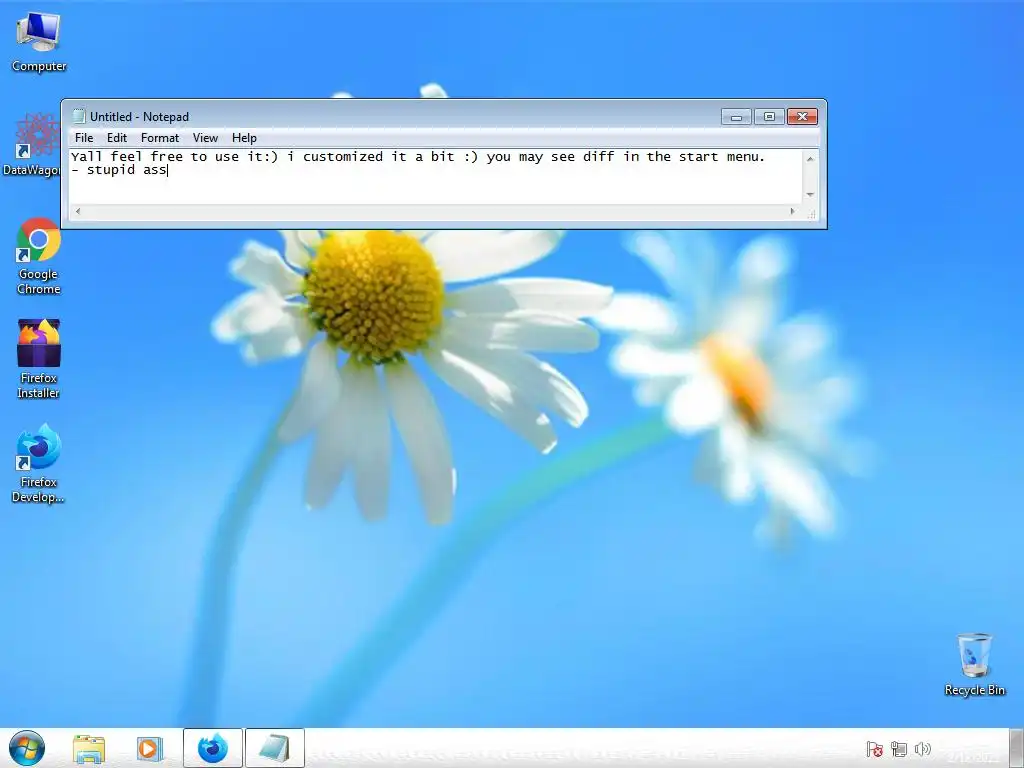The width and height of the screenshot is (1024, 768).
Task: Click the vertical scrollbar up arrow
Action: (810, 158)
